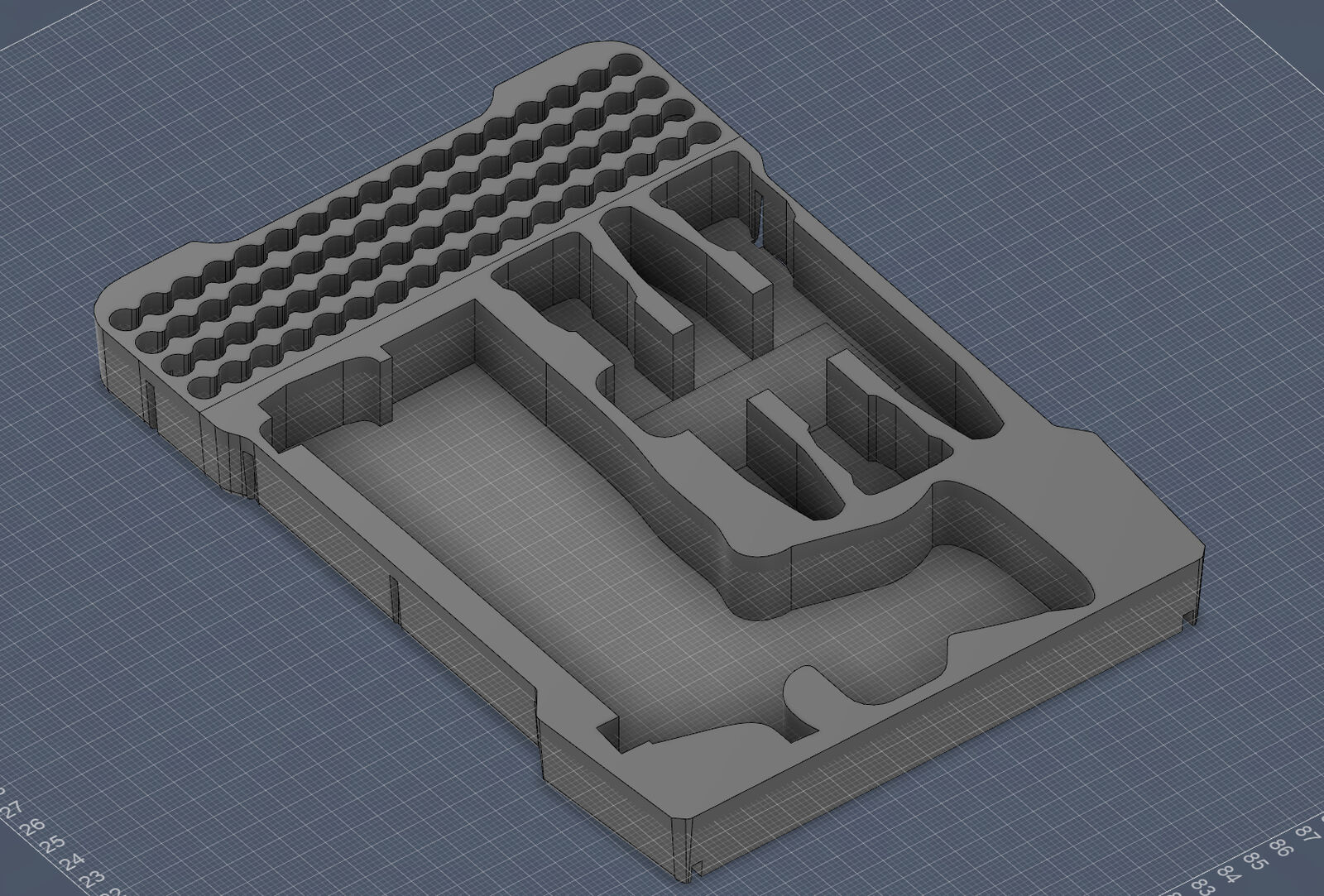This screenshot has height=896, width=1324.
Task: Click the grid ruler label 84
Action: [1228, 873]
